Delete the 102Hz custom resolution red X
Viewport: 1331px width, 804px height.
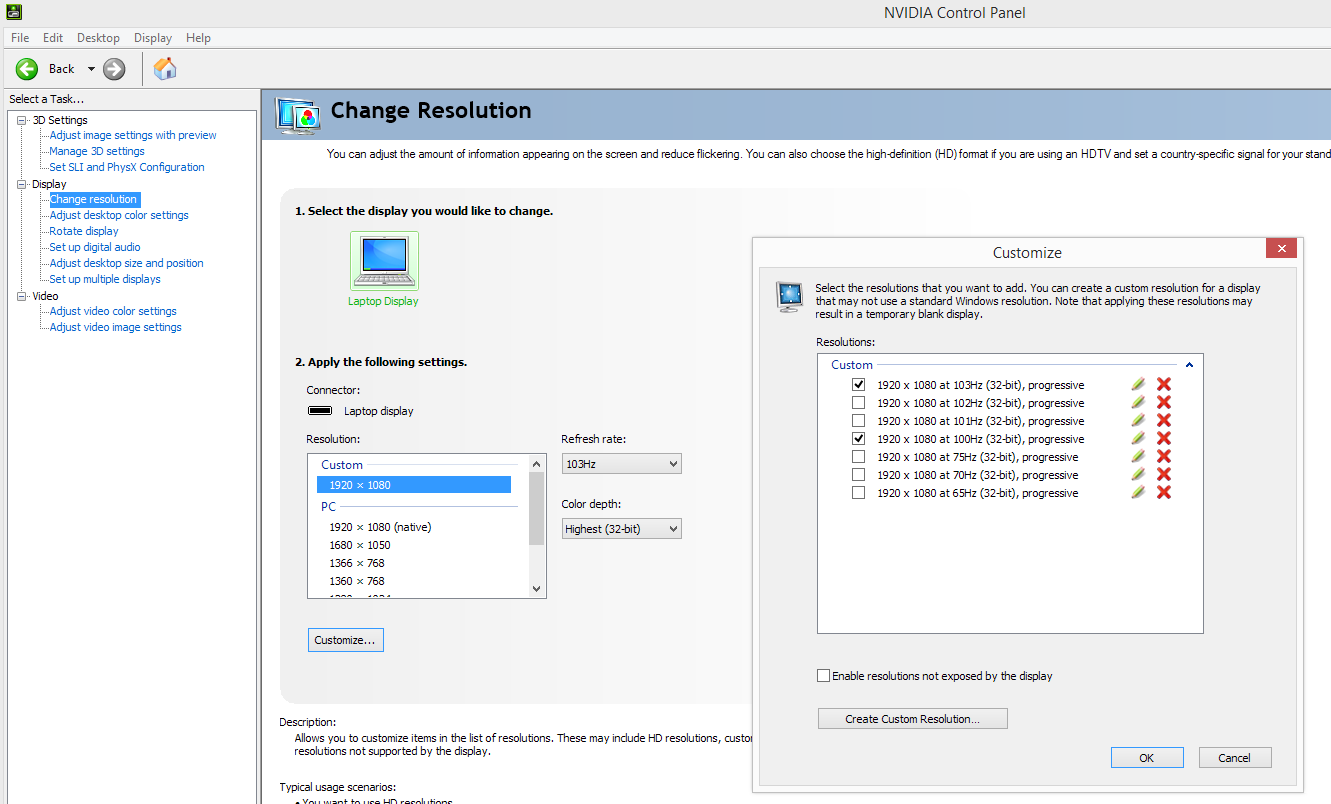tap(1164, 402)
